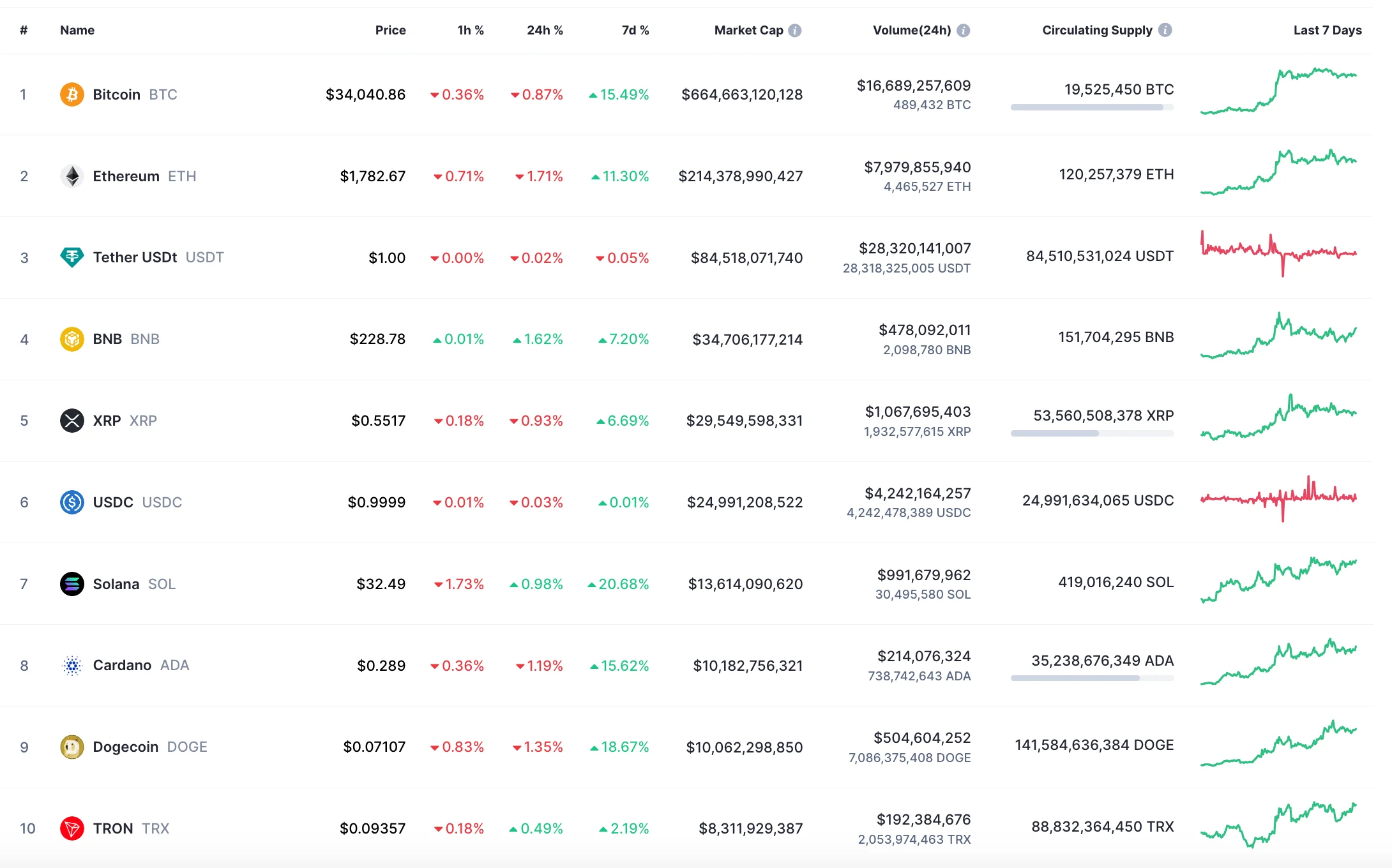Click the Ethereum diamond logo icon
The width and height of the screenshot is (1392, 868).
pos(72,176)
